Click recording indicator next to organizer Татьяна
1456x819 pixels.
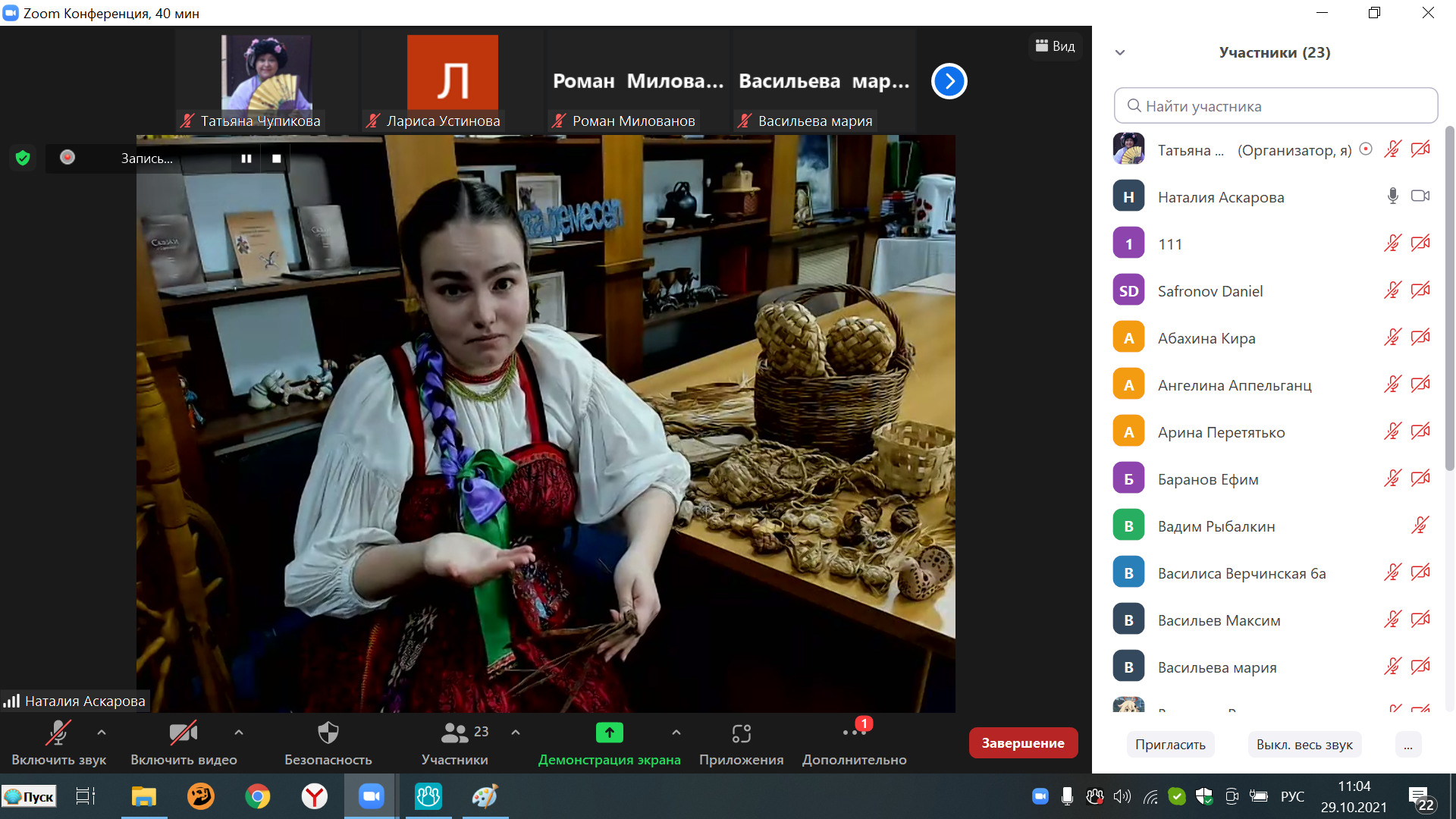coord(1366,149)
